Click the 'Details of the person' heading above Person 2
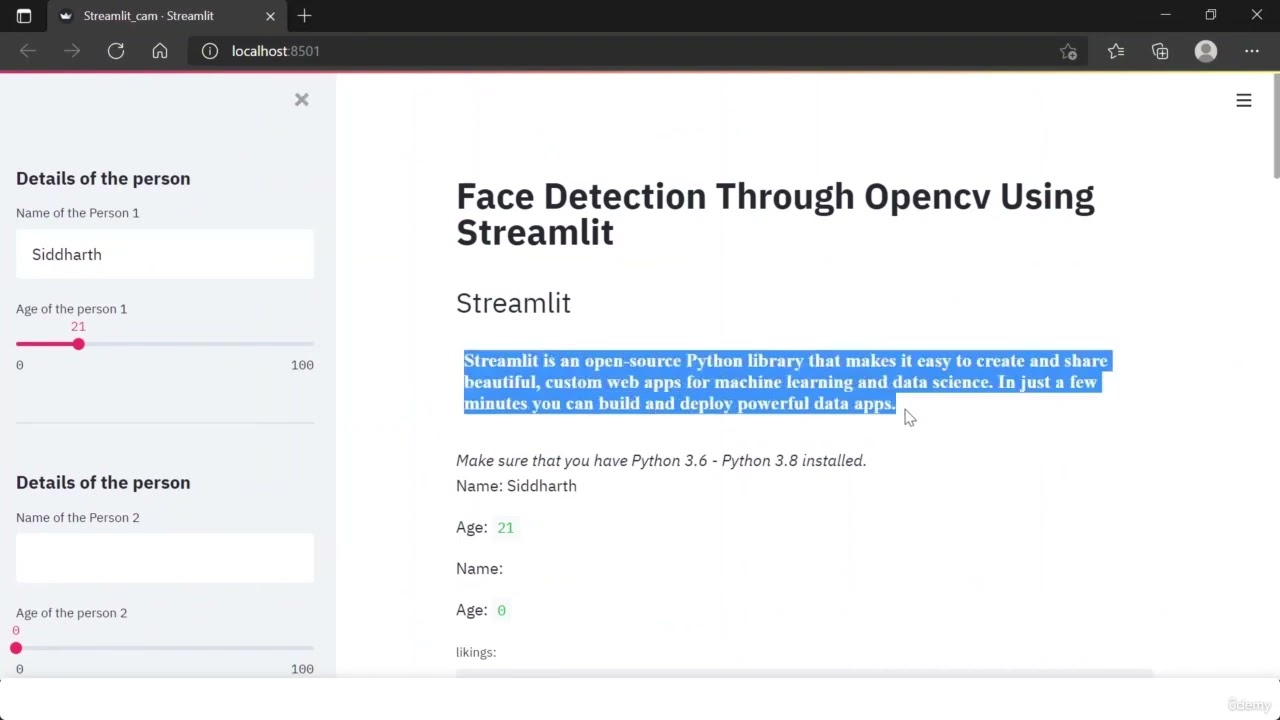Screen dimensions: 1280x720 (103, 482)
